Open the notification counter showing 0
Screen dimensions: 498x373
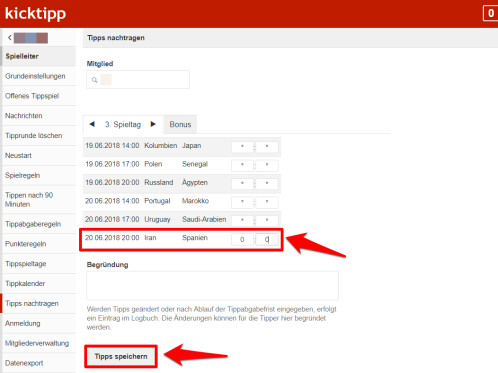tap(490, 13)
